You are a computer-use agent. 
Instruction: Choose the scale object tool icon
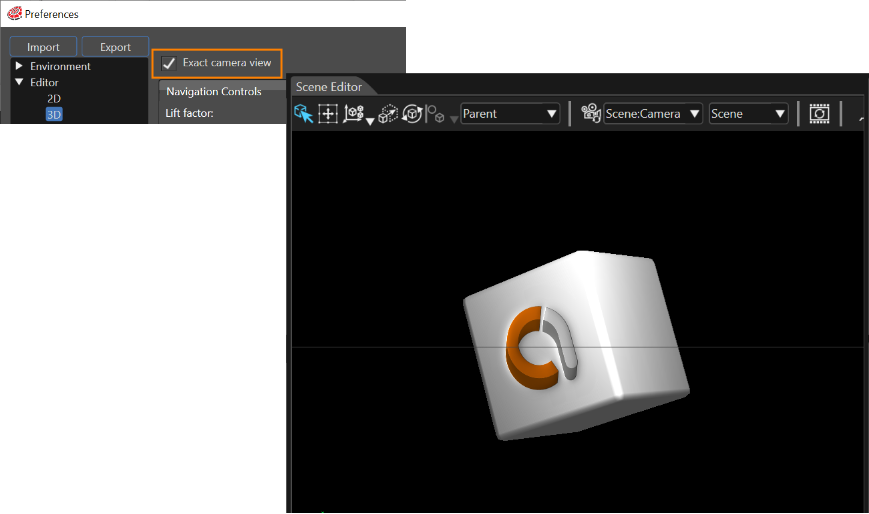click(387, 114)
